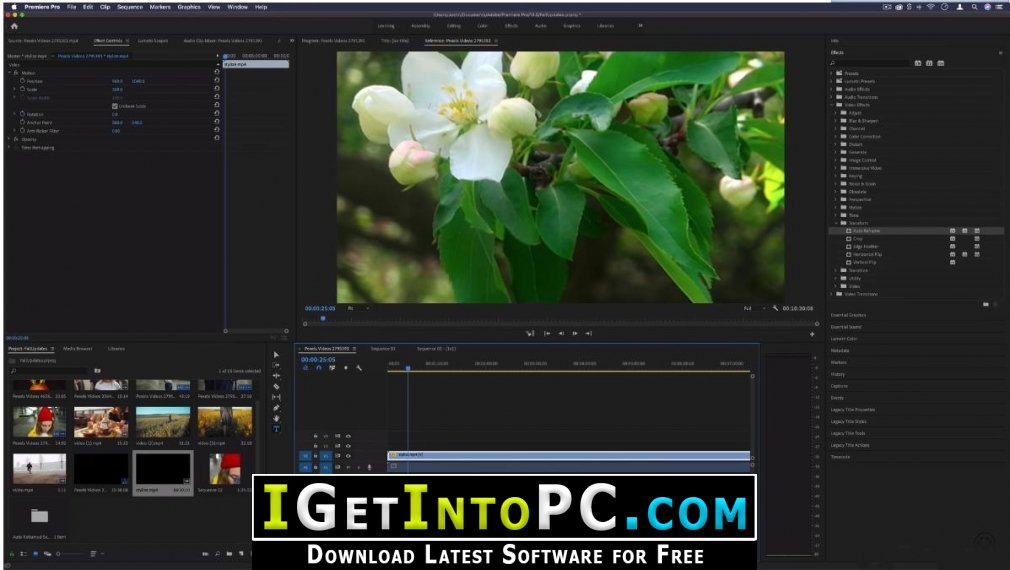Reset the Position parameter
Screen dimensions: 1010x570
tap(216, 81)
